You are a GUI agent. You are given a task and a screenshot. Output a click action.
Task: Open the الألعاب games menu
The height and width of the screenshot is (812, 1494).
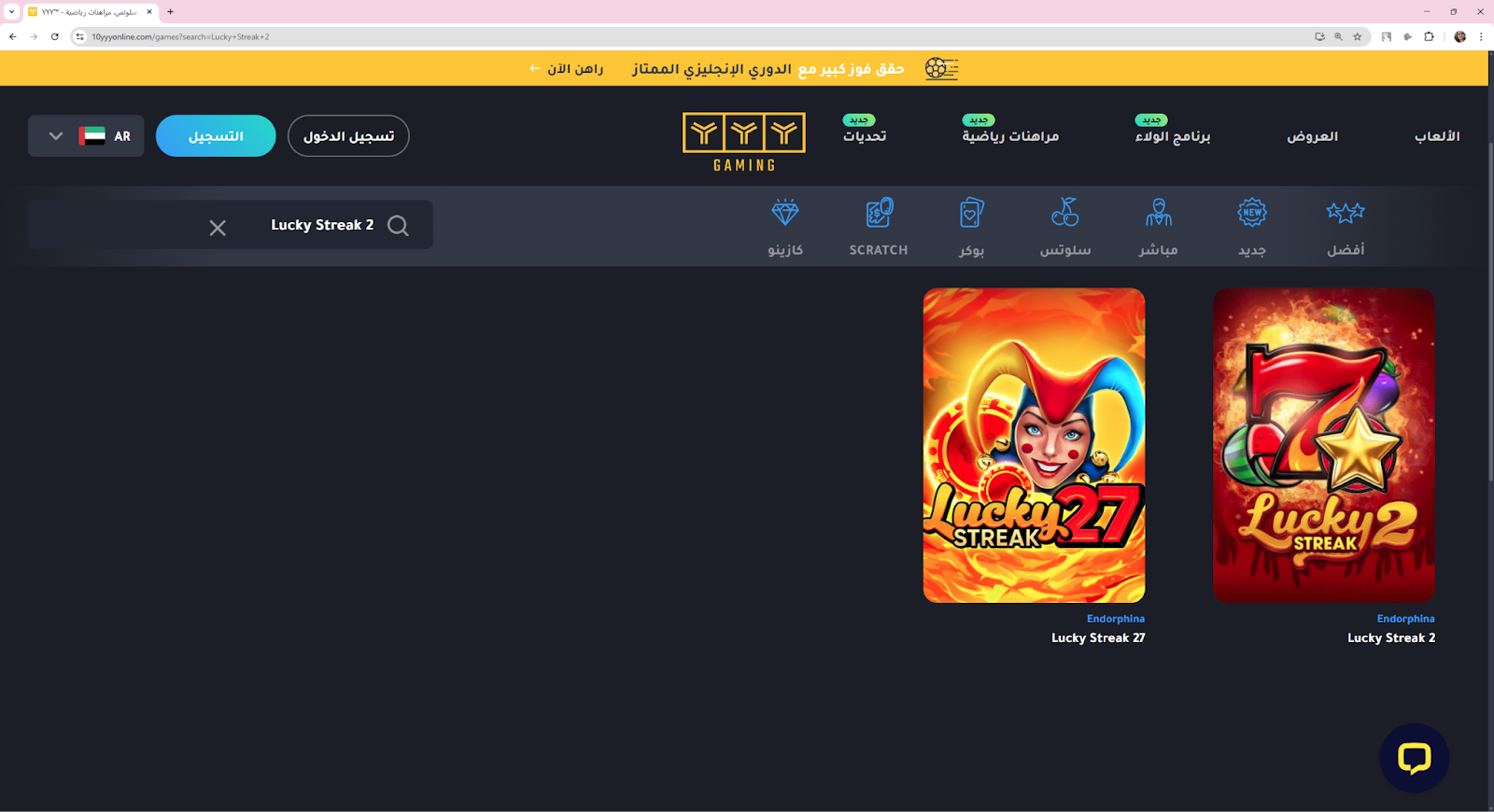(x=1436, y=136)
